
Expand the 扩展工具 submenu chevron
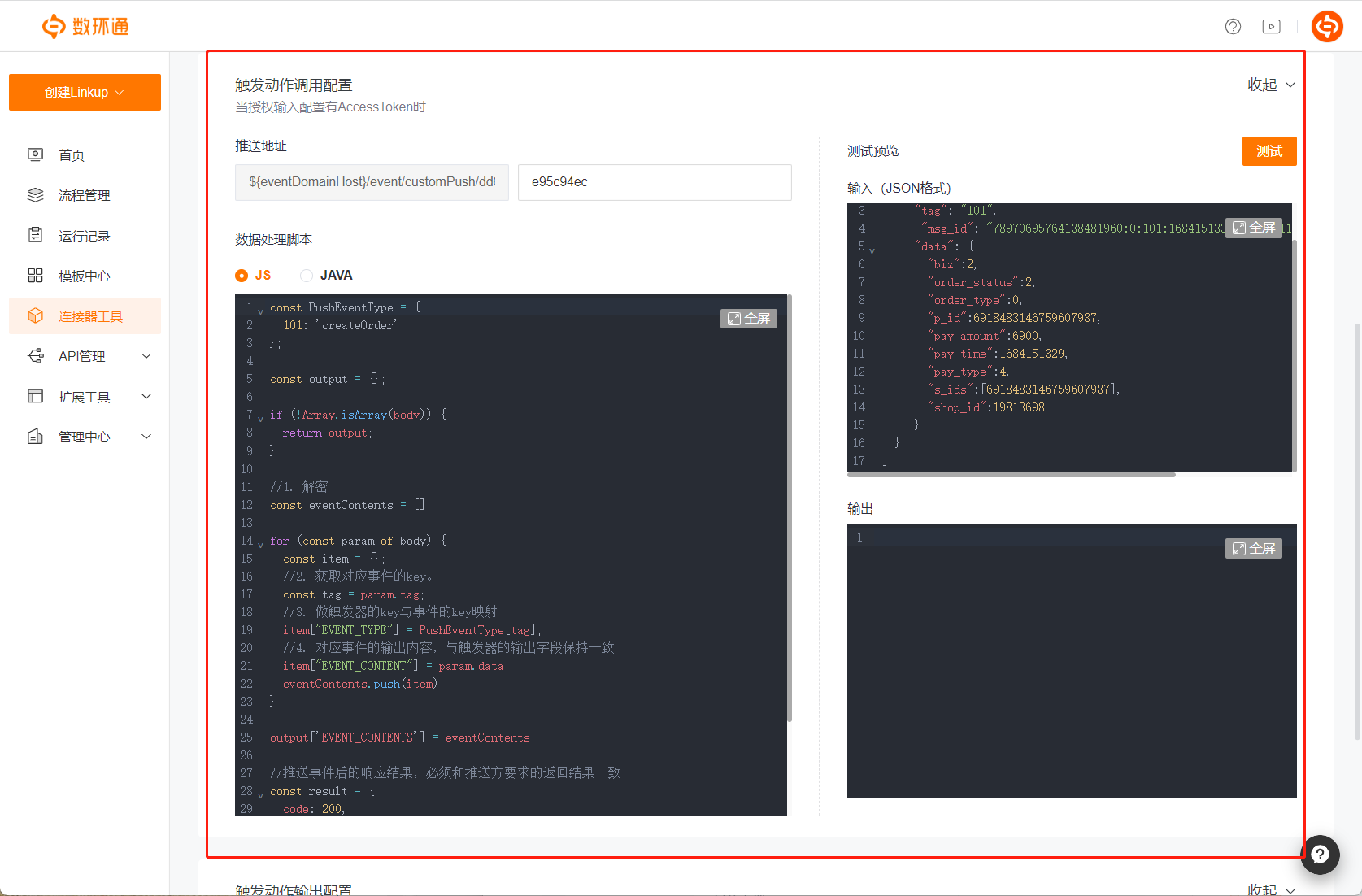click(146, 397)
